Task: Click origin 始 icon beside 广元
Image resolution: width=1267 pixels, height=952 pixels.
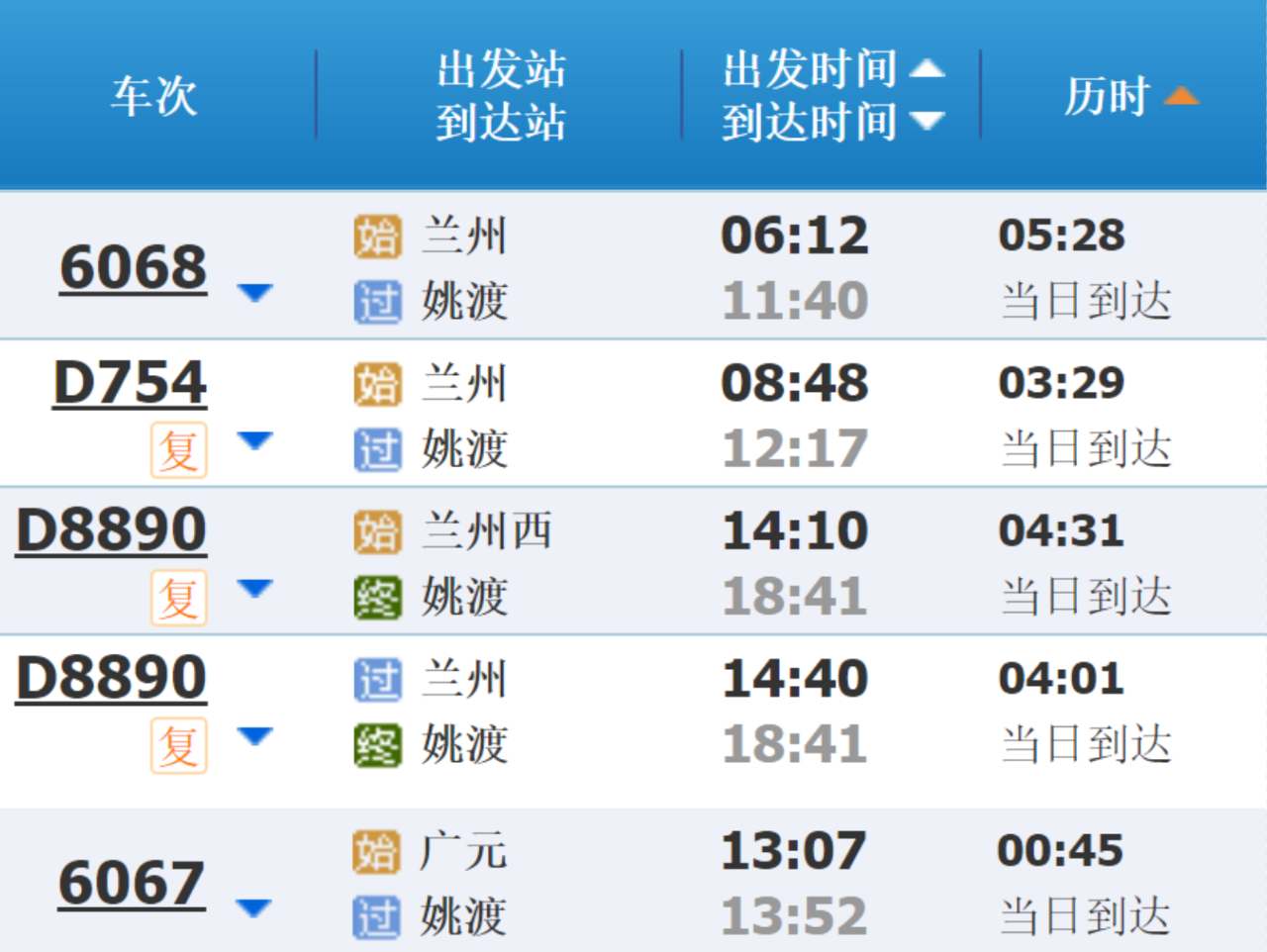Action: (x=376, y=852)
